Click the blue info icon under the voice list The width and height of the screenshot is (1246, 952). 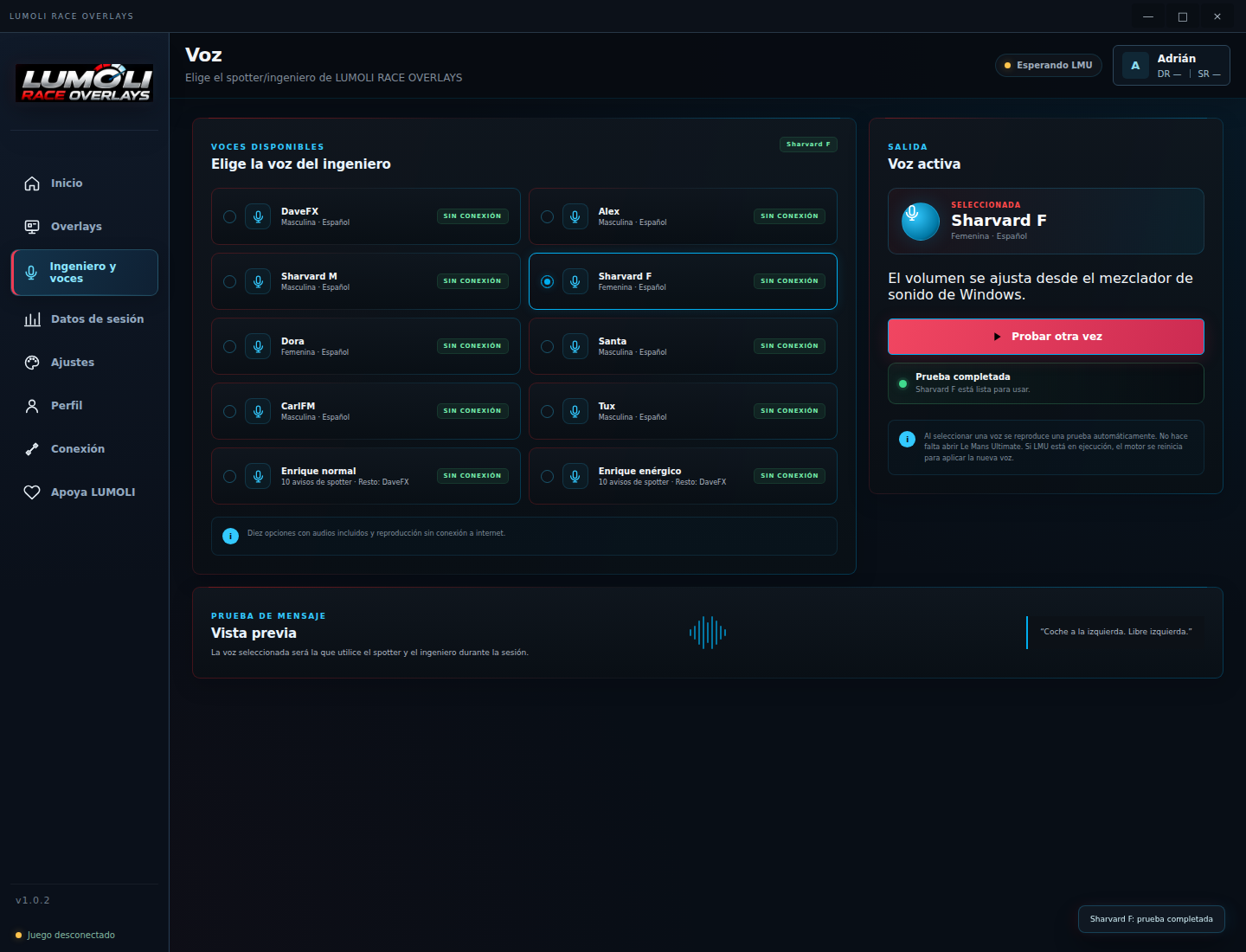(230, 537)
